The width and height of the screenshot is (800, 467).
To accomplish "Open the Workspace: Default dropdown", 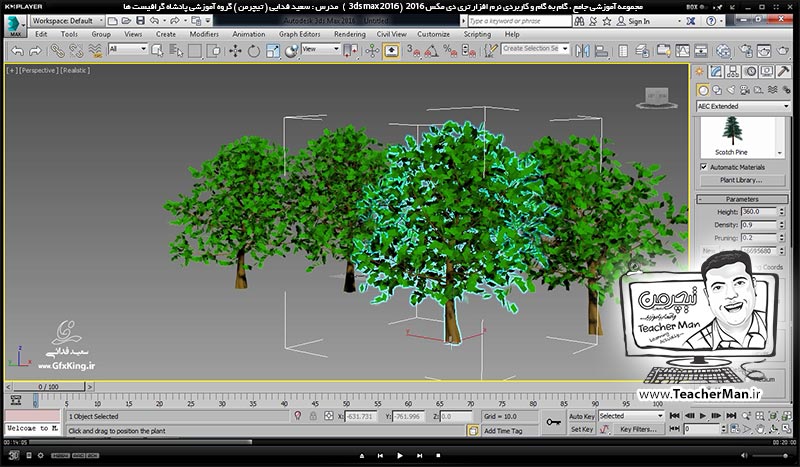I will (x=67, y=21).
